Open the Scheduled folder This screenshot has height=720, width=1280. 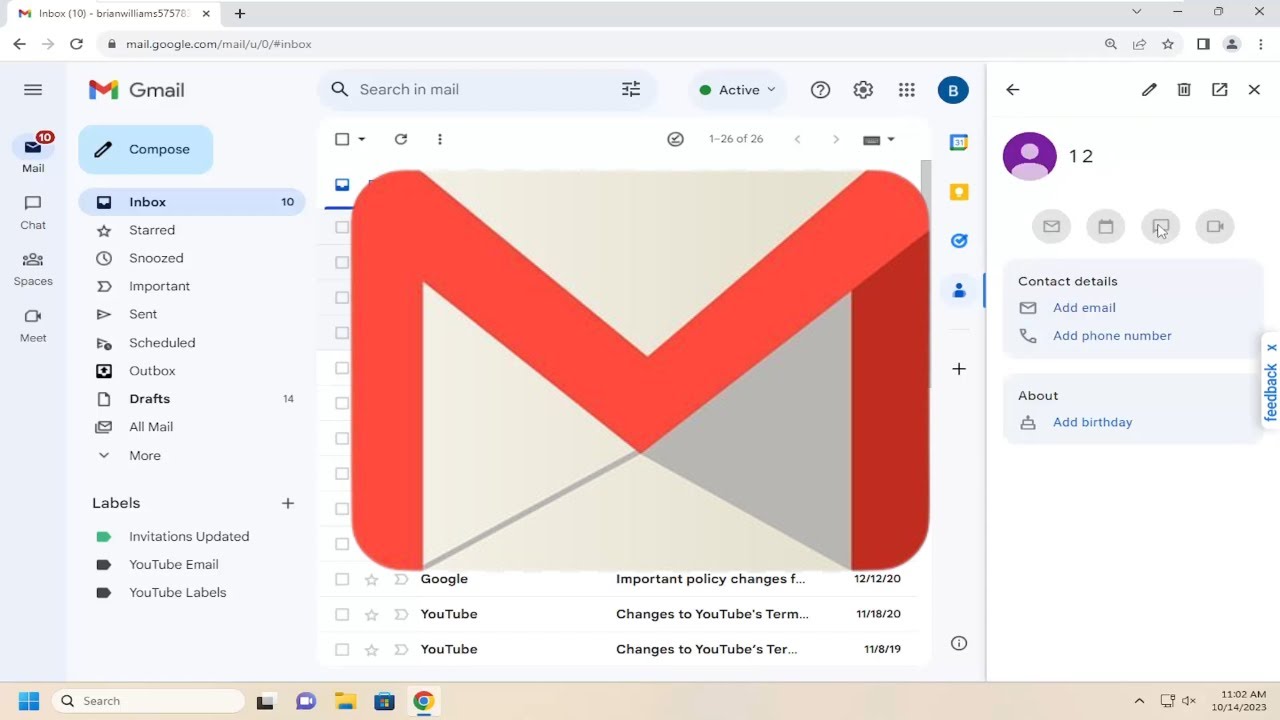coord(192,343)
